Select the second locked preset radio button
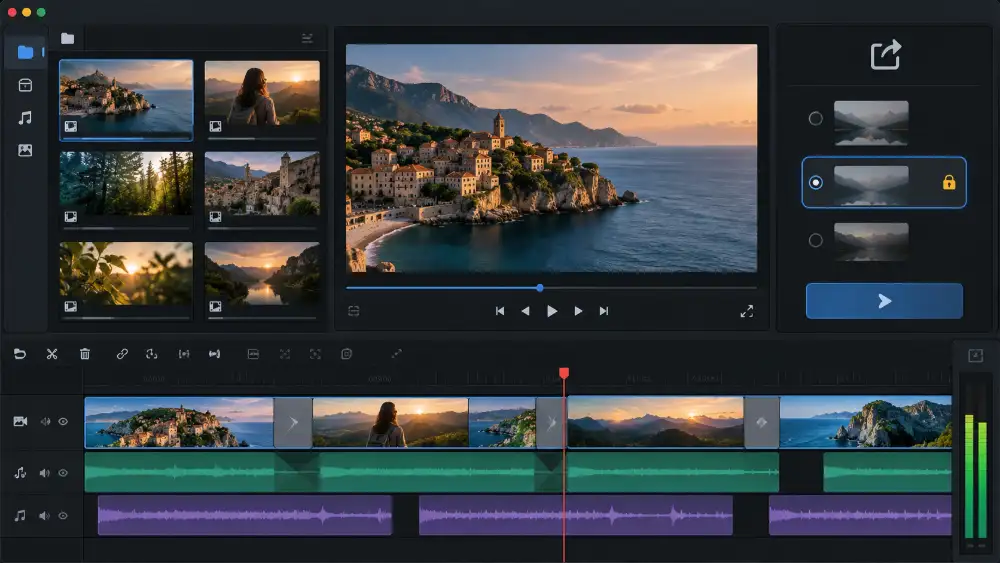 point(815,182)
